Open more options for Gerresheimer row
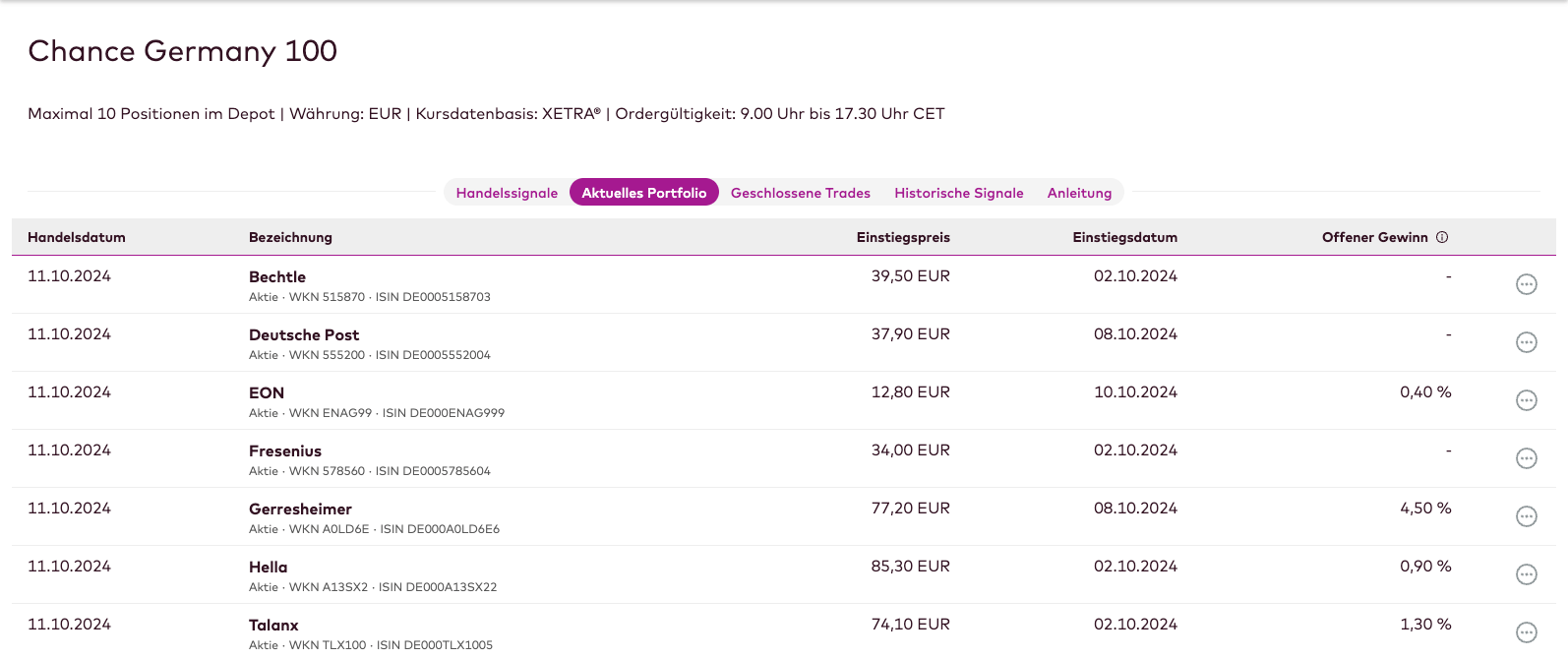1568x659 pixels. (x=1527, y=516)
